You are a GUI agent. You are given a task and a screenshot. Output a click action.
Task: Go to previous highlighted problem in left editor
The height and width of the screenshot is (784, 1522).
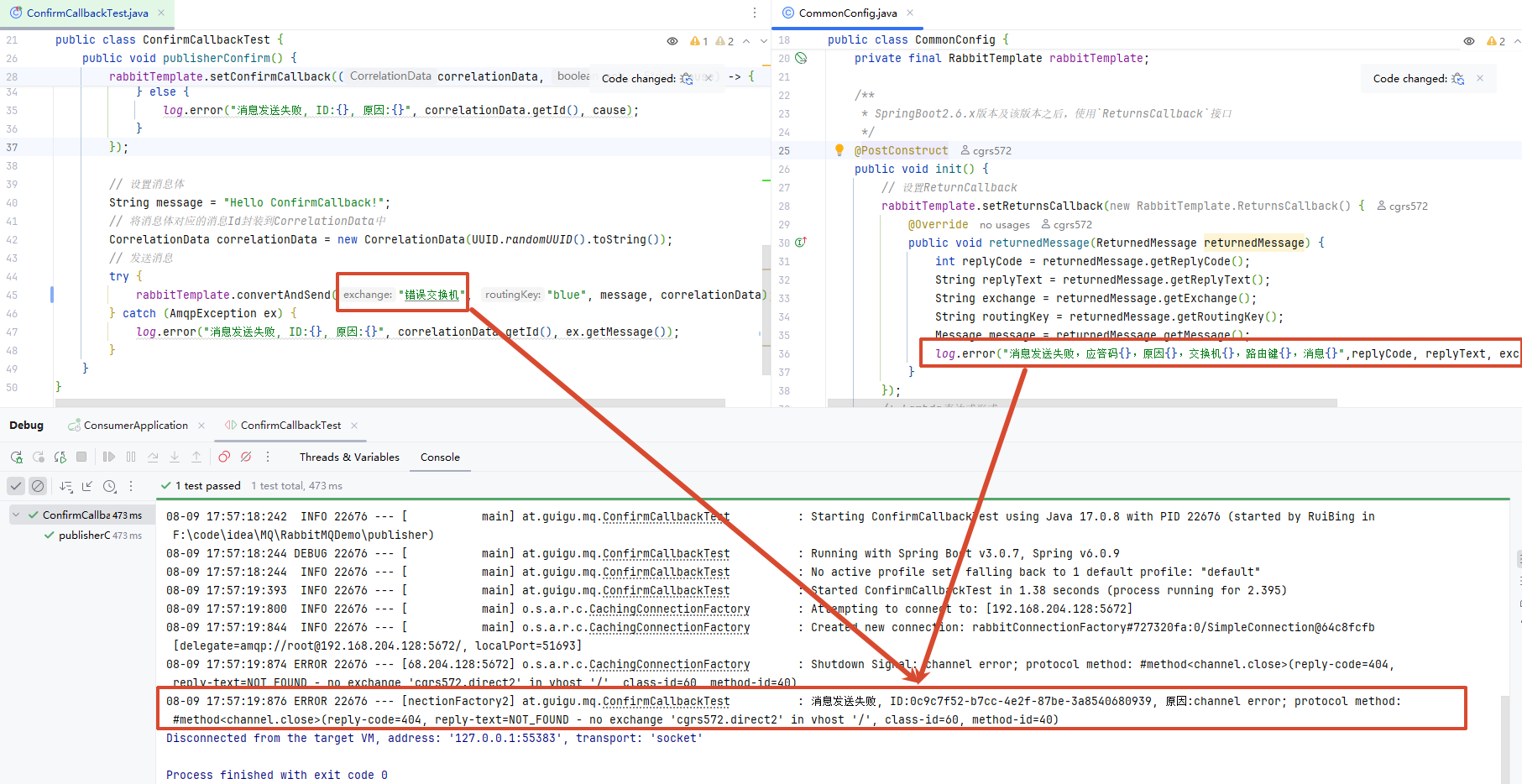tap(746, 41)
